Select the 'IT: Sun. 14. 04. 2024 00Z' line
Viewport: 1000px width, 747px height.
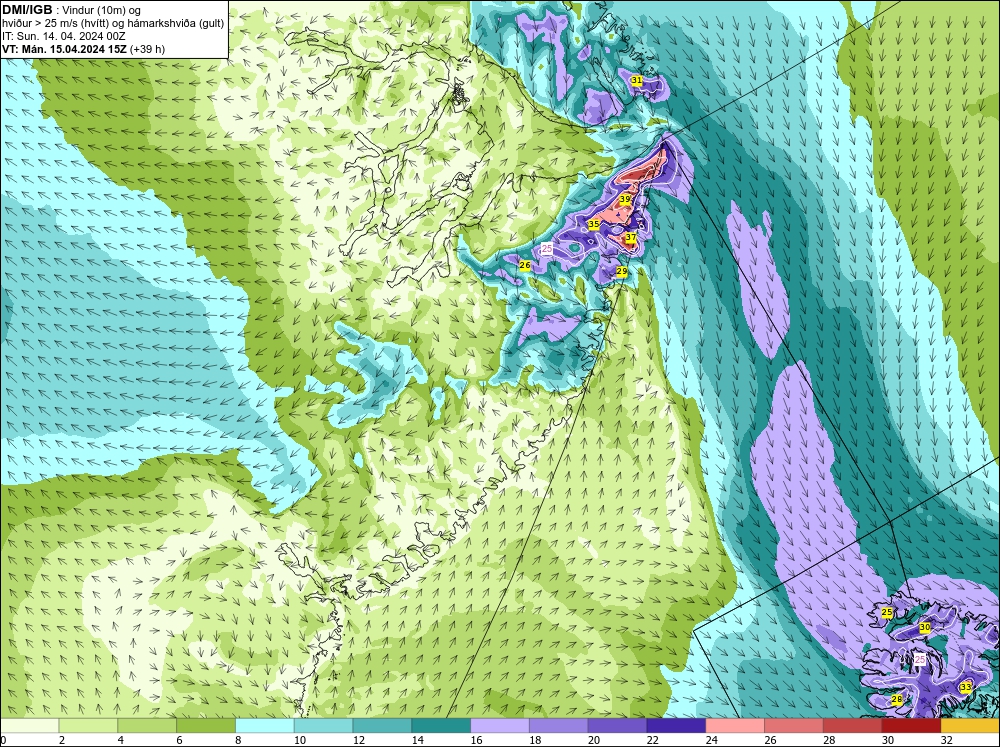(64, 36)
